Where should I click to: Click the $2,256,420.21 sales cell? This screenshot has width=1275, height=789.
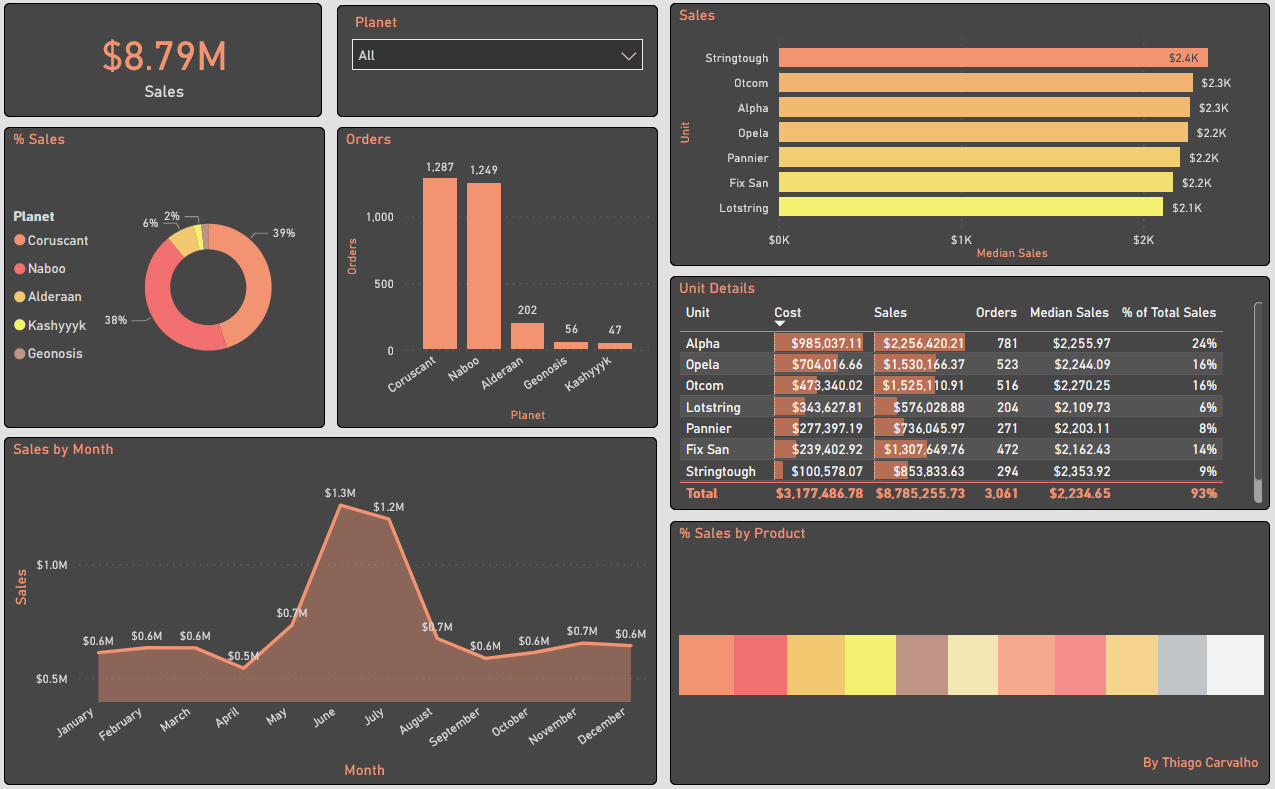920,343
